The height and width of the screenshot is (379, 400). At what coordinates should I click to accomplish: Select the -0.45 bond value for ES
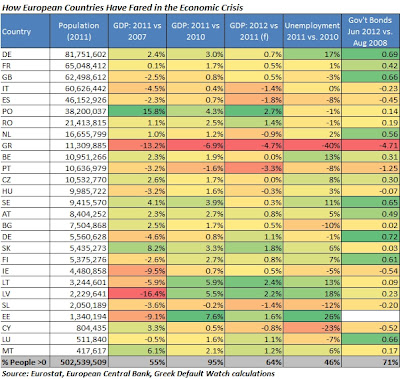click(x=370, y=100)
